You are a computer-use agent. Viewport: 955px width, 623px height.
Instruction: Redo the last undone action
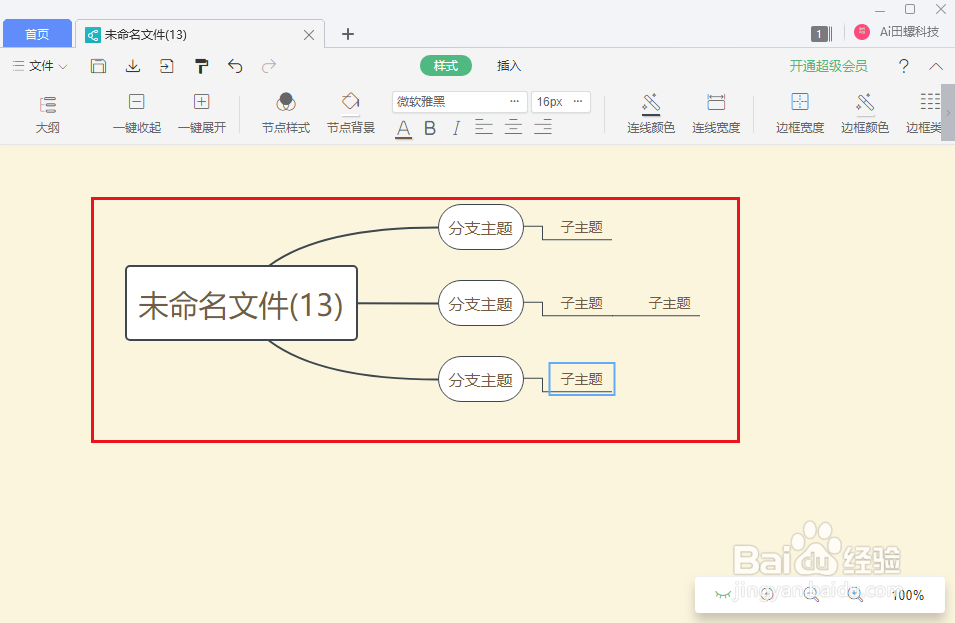click(x=269, y=66)
